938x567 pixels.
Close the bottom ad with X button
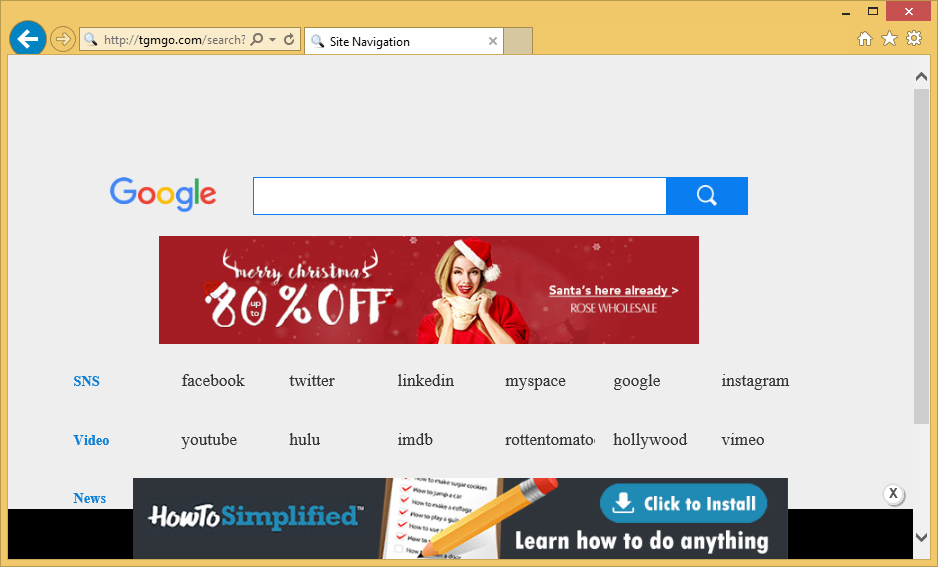894,493
